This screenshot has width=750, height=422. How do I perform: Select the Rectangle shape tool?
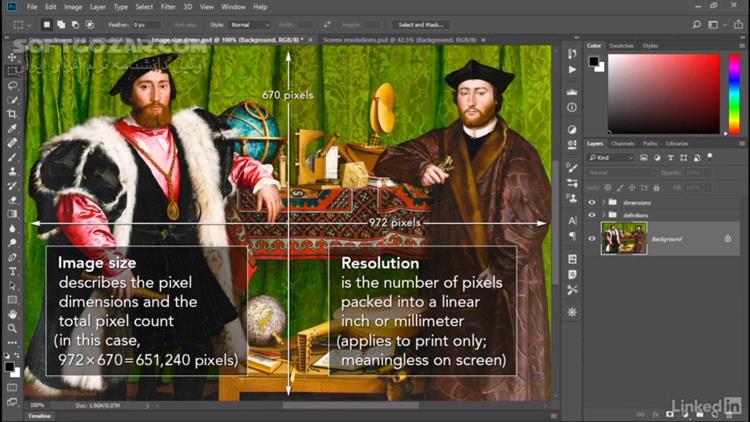[x=12, y=300]
